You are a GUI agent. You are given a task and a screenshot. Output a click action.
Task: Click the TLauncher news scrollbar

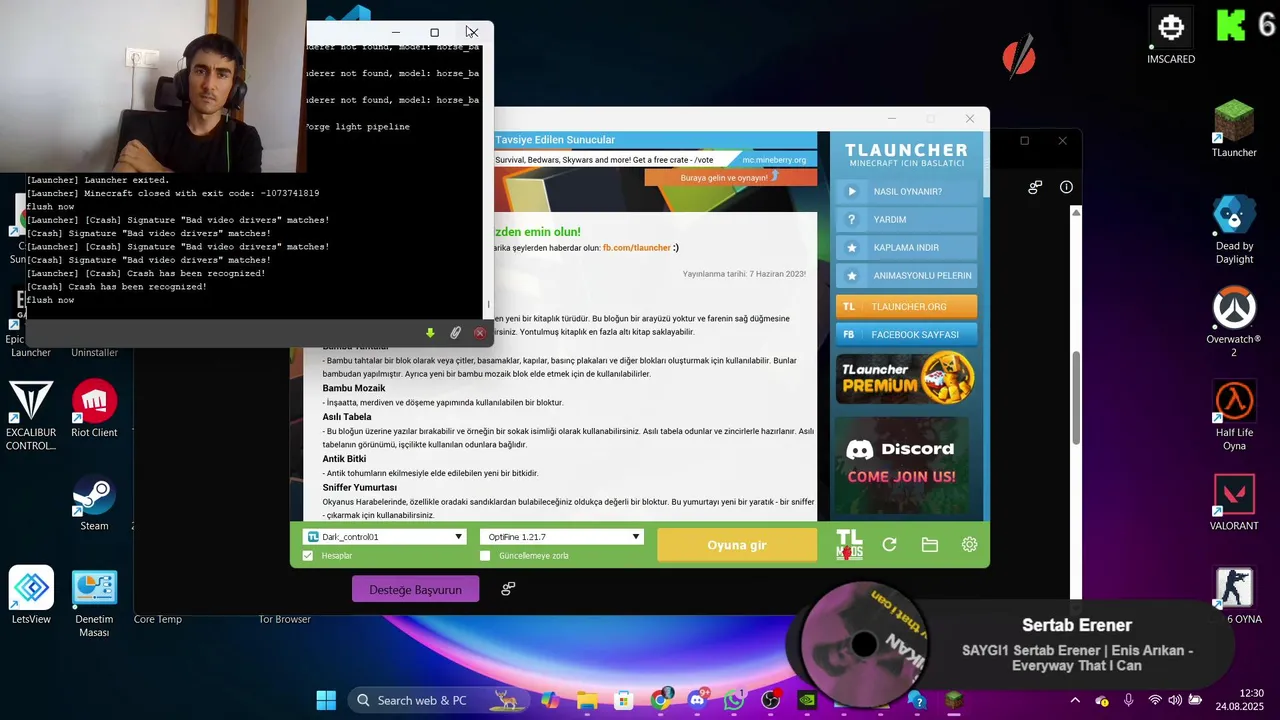coord(984,165)
